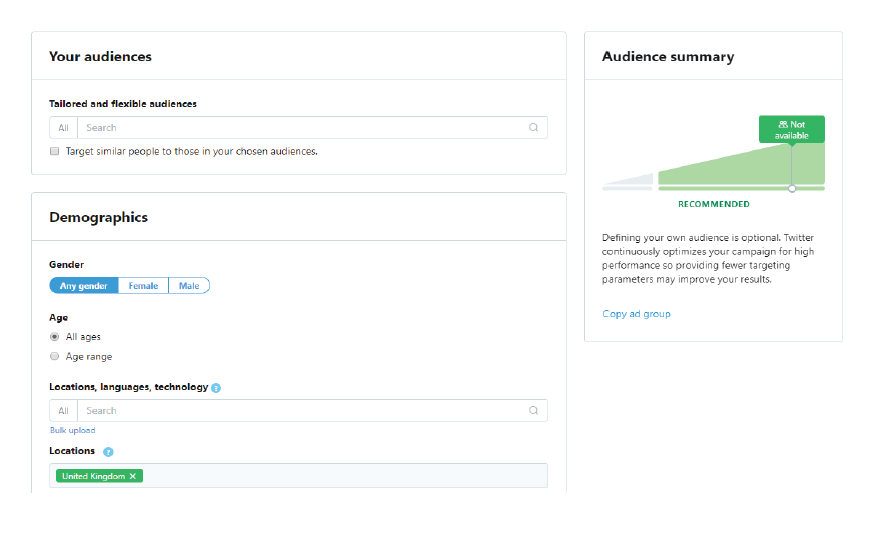Expand the All filter in Locations search
The image size is (895, 553).
64,411
